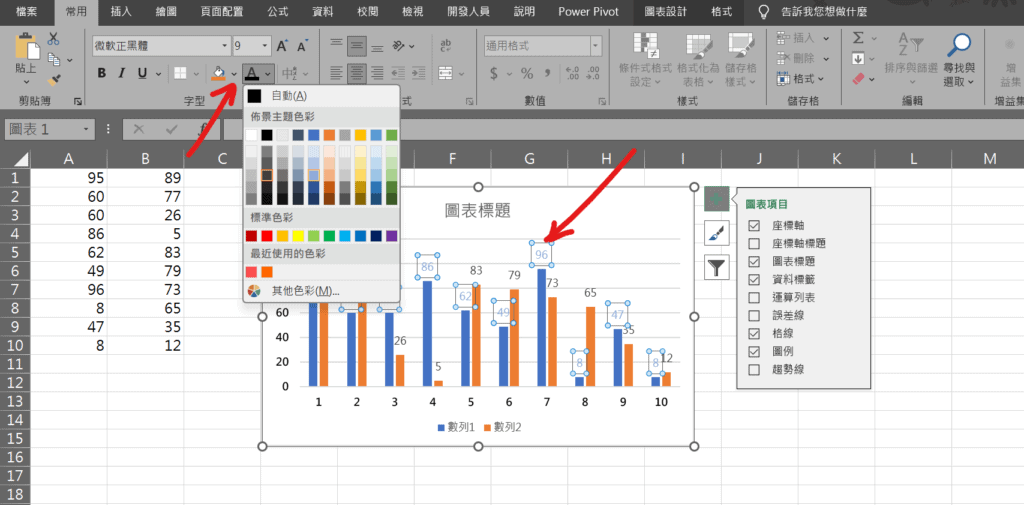1024x505 pixels.
Task: Expand the 圖表 1 name box dropdown
Action: click(x=87, y=130)
